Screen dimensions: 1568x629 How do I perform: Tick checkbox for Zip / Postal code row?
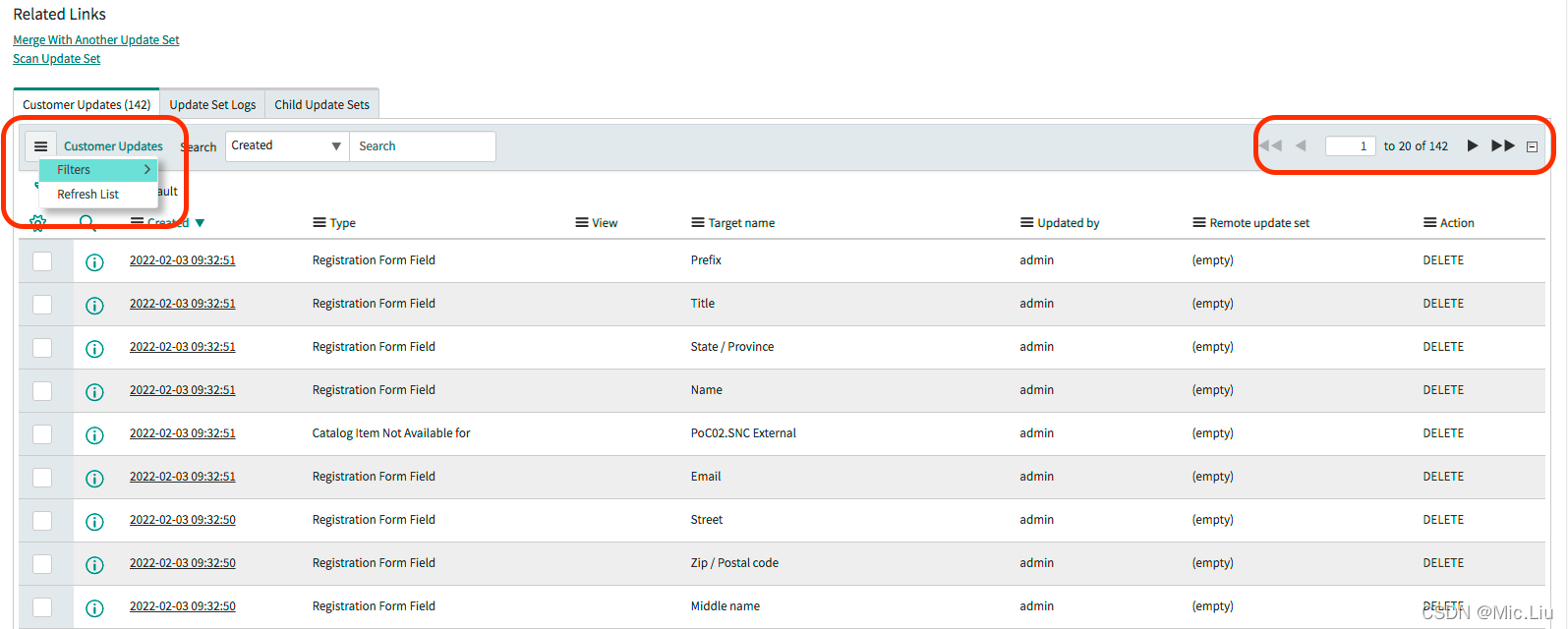42,564
